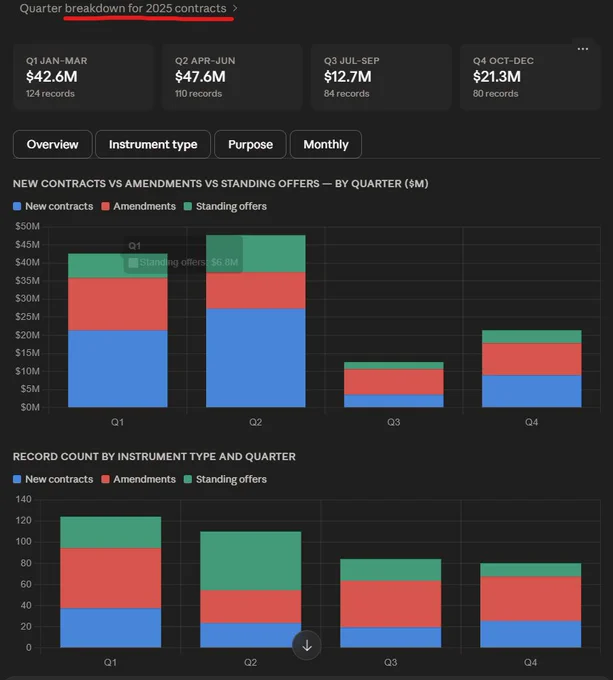Viewport: 613px width, 680px height.
Task: Expand the Quarter breakdown title chevron
Action: pos(235,8)
